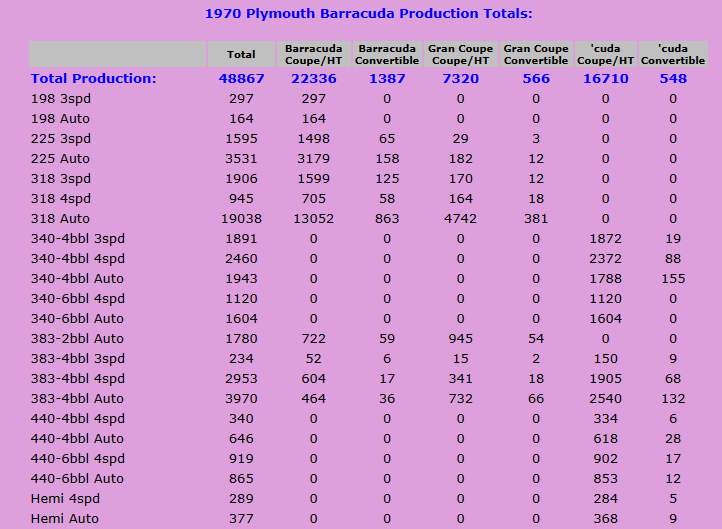Click the 318 Auto Gran Coupe value 4742
722x529 pixels.
tap(460, 219)
